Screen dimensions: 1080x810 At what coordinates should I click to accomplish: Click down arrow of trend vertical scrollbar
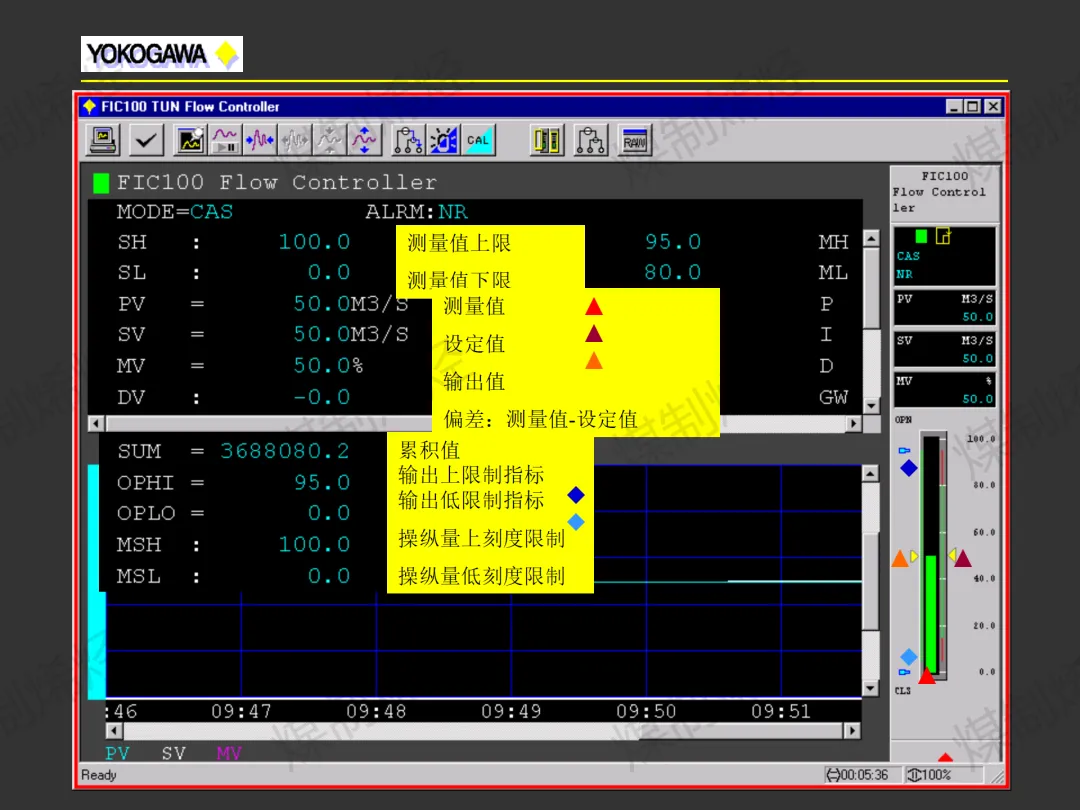(x=871, y=688)
